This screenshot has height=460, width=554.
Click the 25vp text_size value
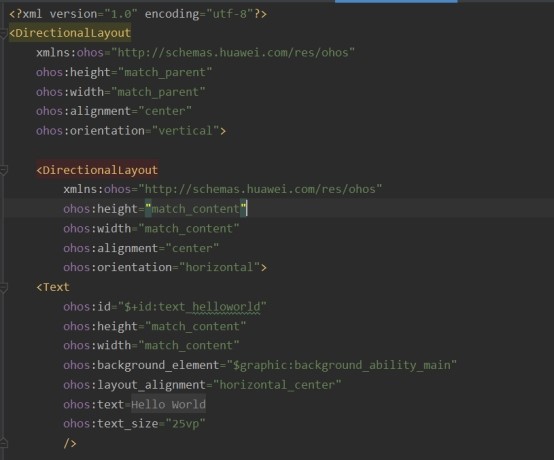point(185,424)
